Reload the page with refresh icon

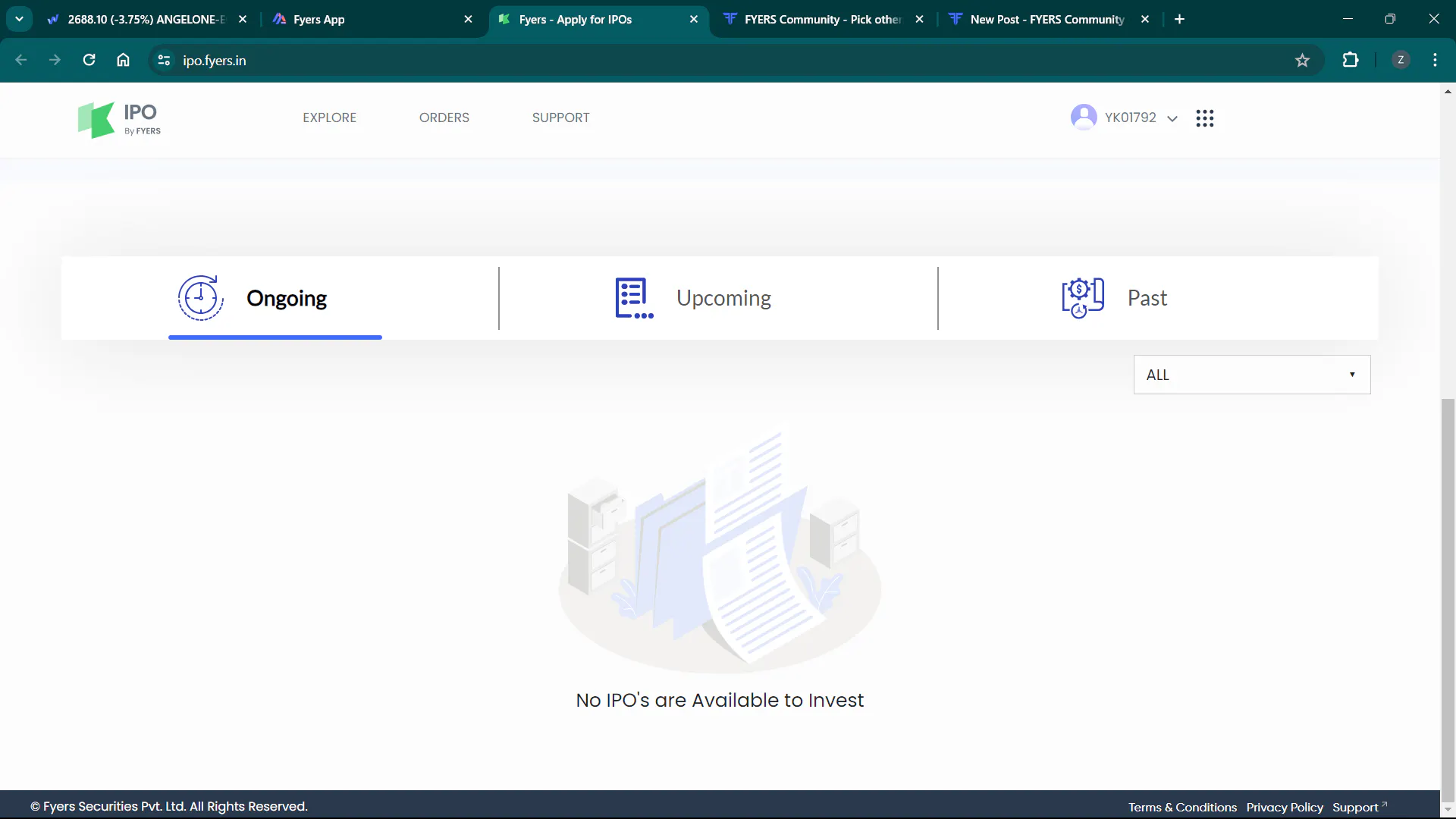[x=89, y=60]
